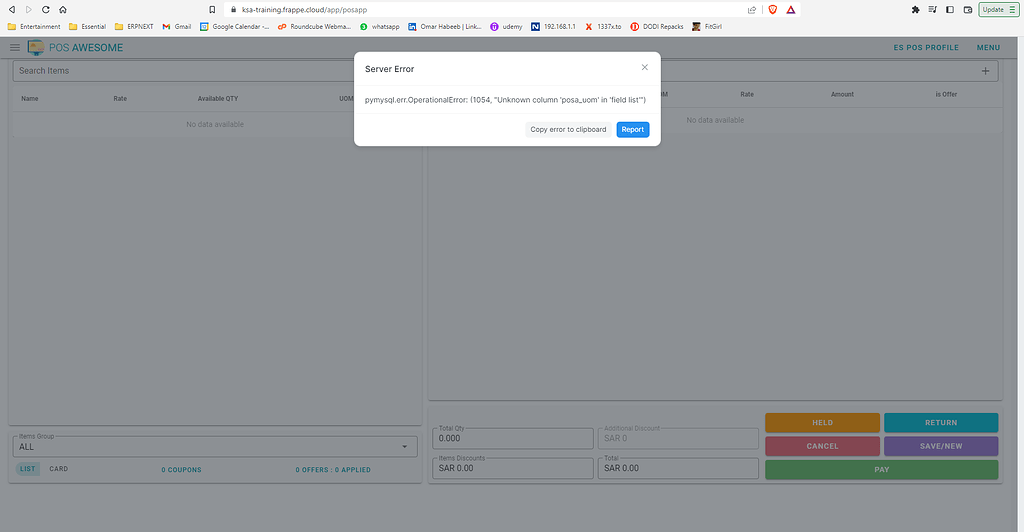Report the server error
Image resolution: width=1024 pixels, height=532 pixels.
tap(632, 129)
